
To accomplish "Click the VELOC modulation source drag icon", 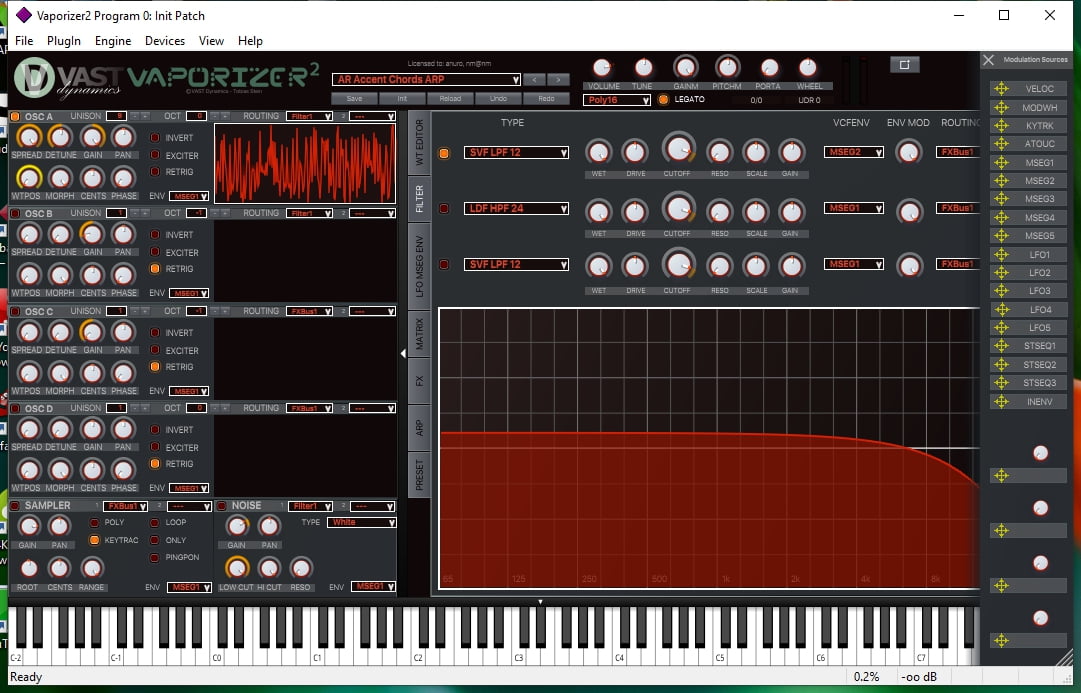I will 1001,88.
